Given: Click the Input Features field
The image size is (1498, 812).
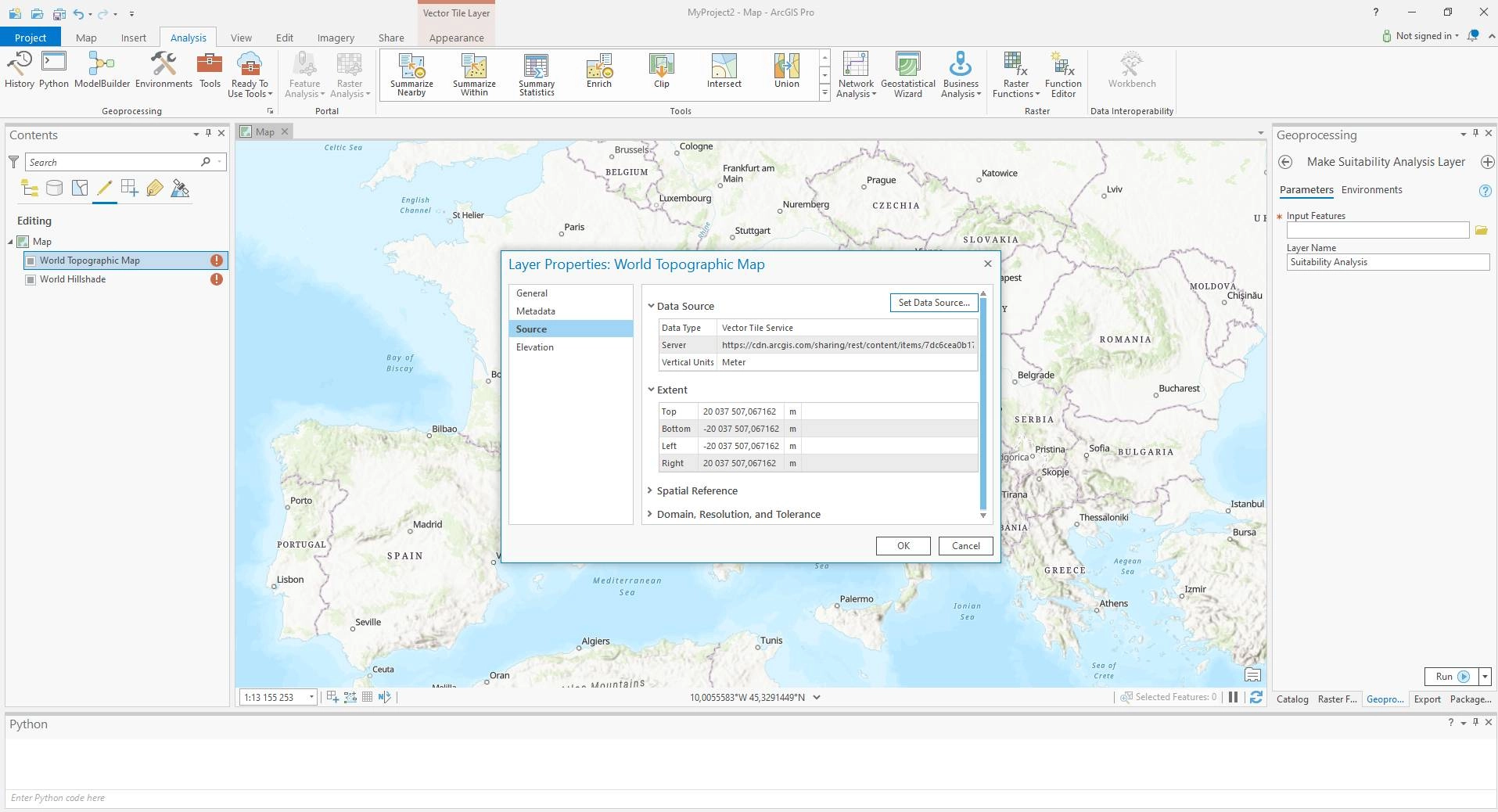Looking at the screenshot, I should click(x=1378, y=230).
